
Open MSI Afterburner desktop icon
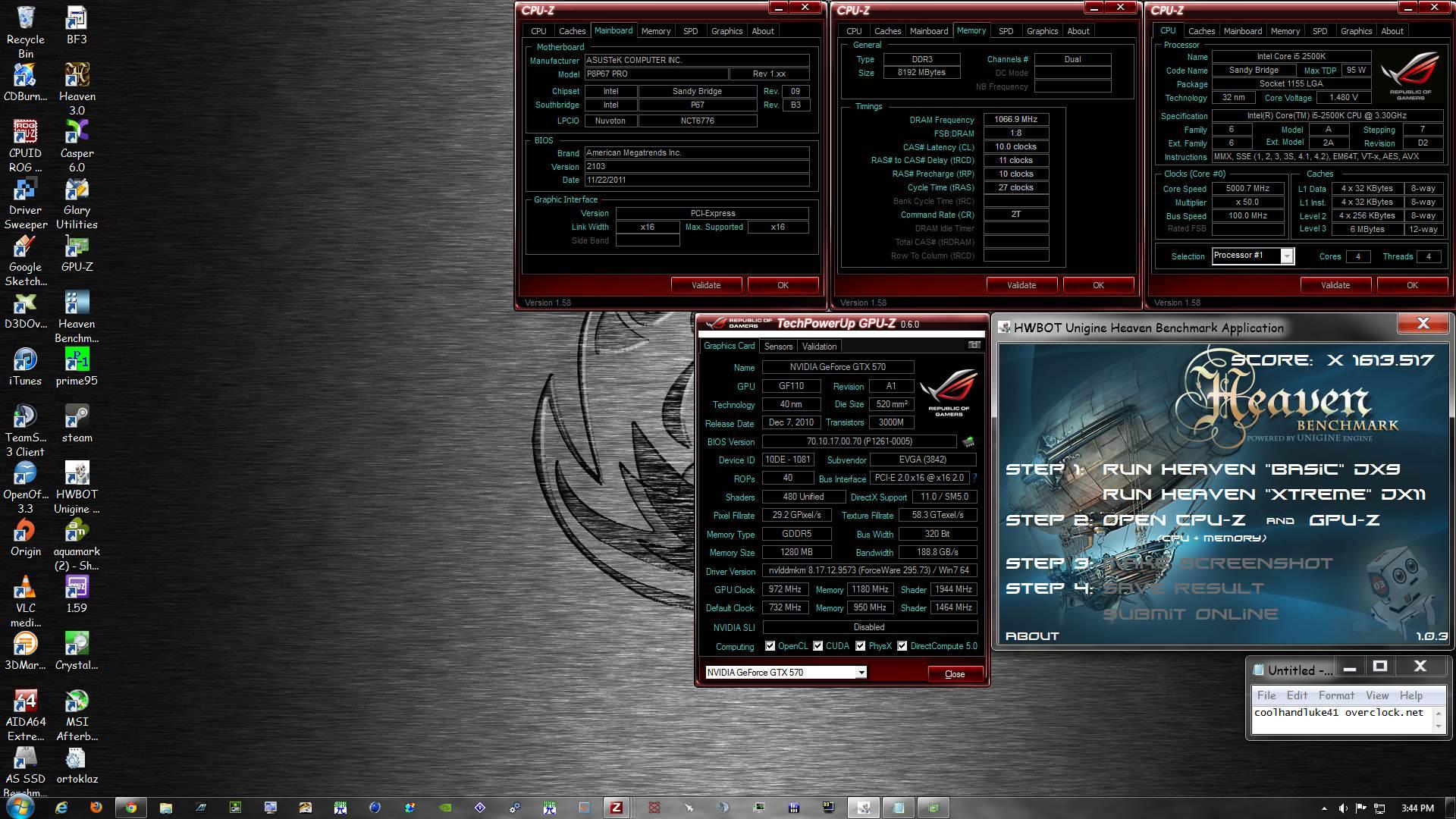[77, 714]
